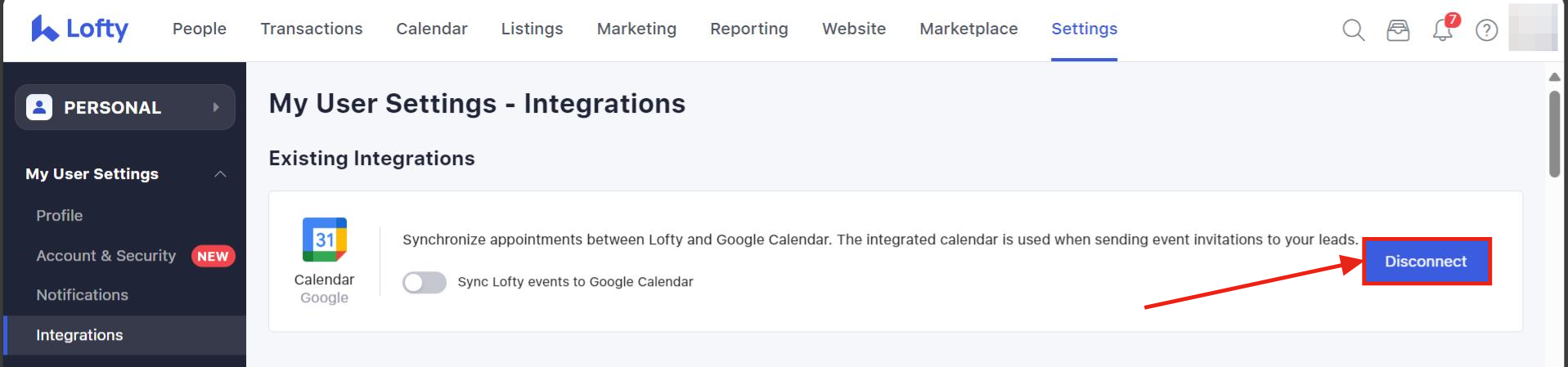
Task: Open the Marketing menu
Action: point(636,29)
